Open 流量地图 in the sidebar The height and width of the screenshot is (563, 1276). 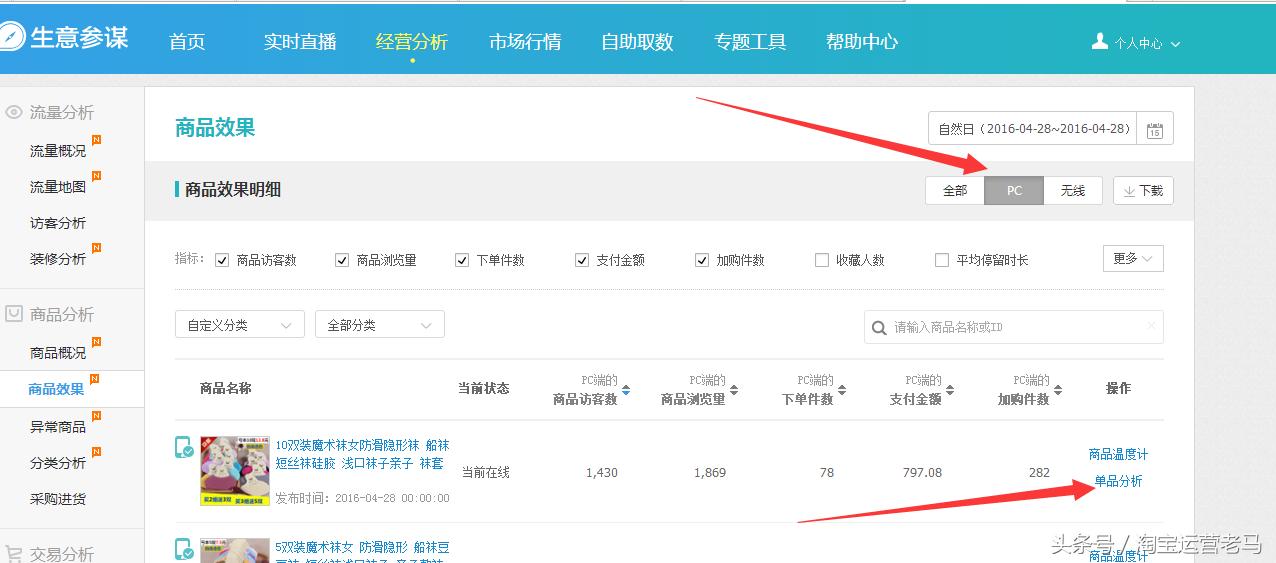pos(58,187)
